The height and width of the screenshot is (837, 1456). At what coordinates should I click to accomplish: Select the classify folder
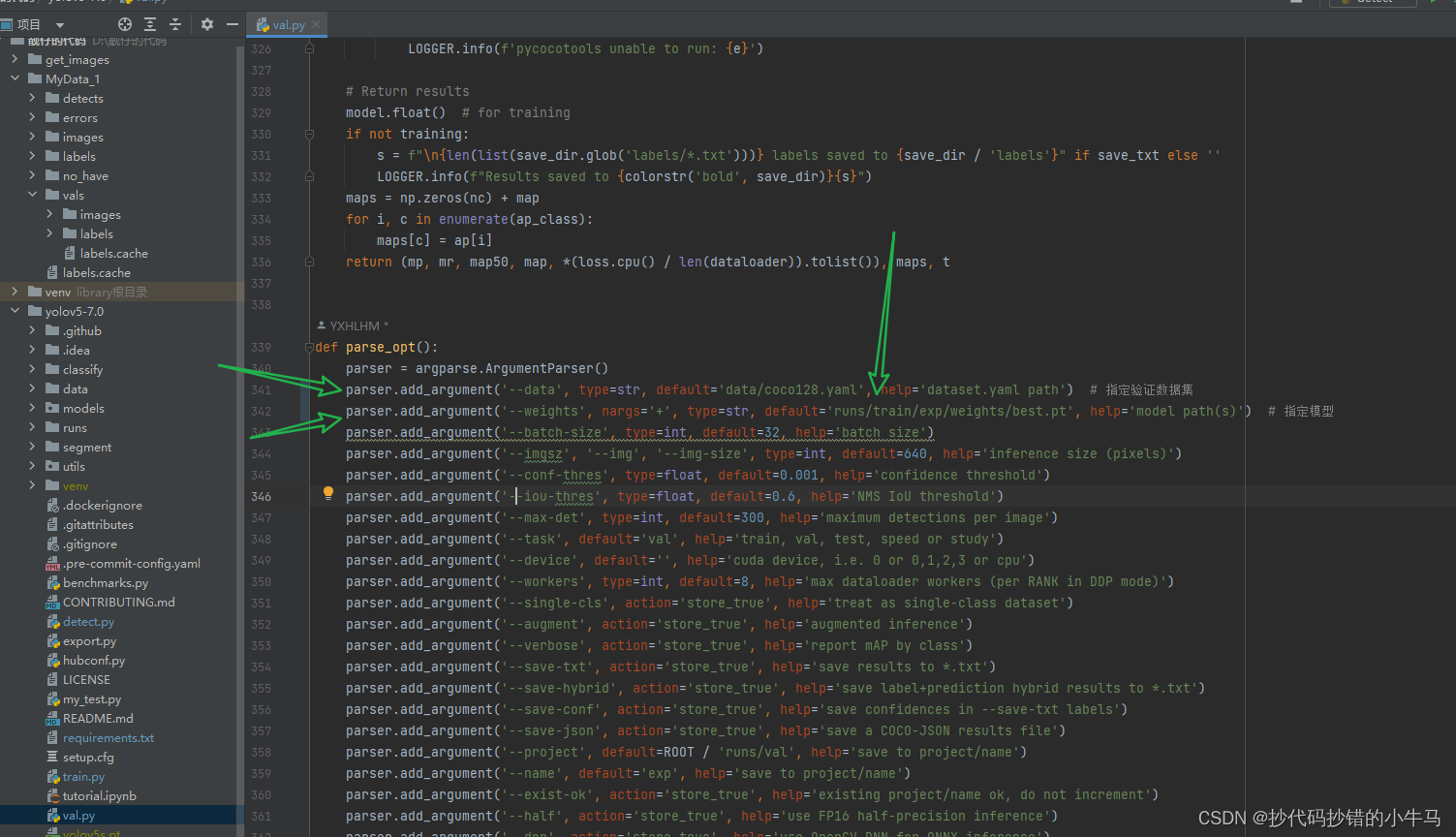coord(82,369)
